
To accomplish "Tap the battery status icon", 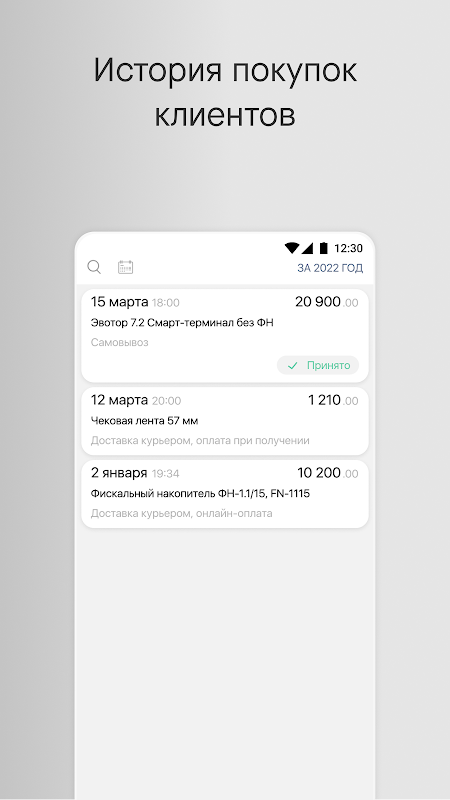I will tap(323, 248).
